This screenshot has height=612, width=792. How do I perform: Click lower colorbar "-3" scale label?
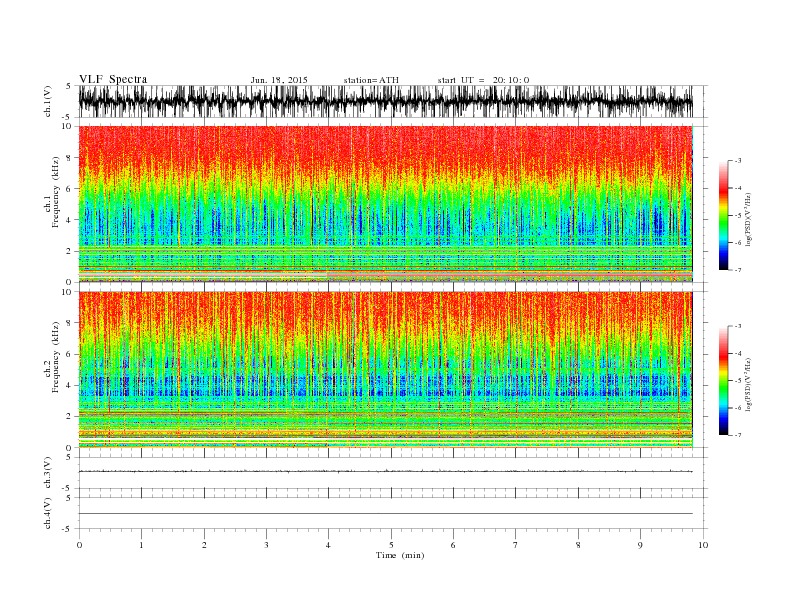737,326
